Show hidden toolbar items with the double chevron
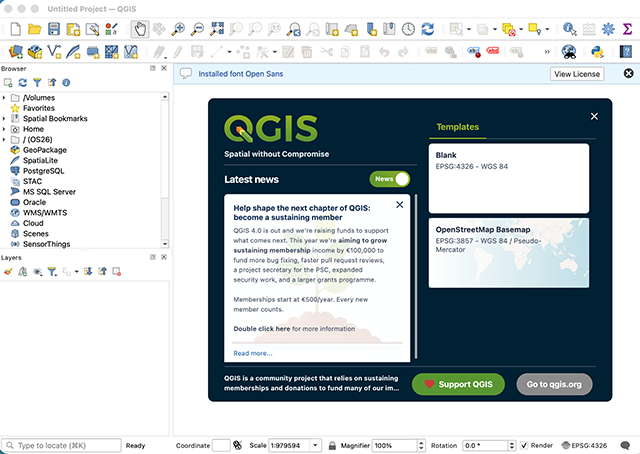 tap(547, 51)
